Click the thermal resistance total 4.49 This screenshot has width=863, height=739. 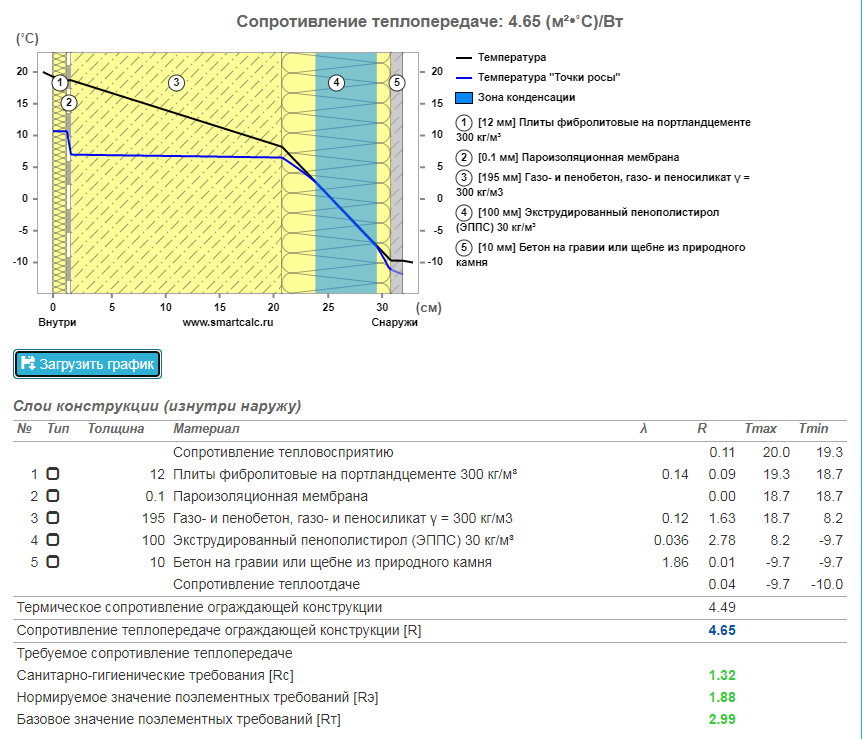click(x=722, y=607)
